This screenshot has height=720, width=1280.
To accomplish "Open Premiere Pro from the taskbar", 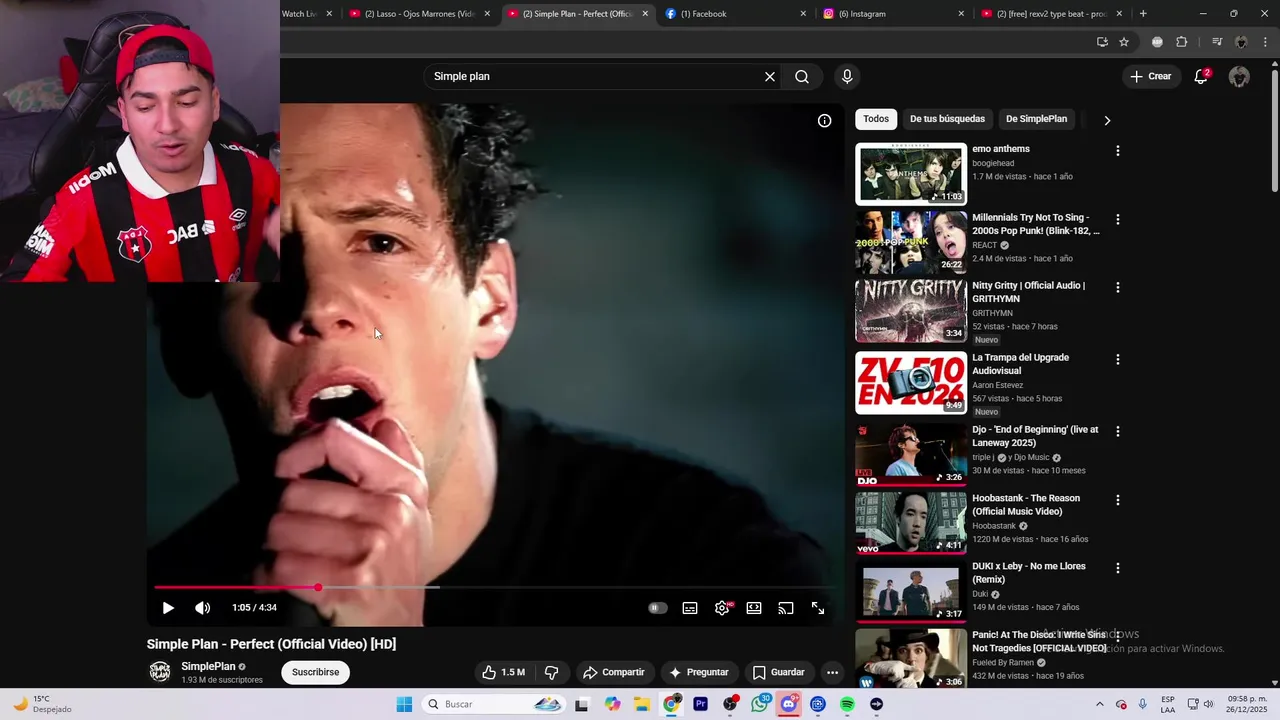I will pyautogui.click(x=700, y=704).
